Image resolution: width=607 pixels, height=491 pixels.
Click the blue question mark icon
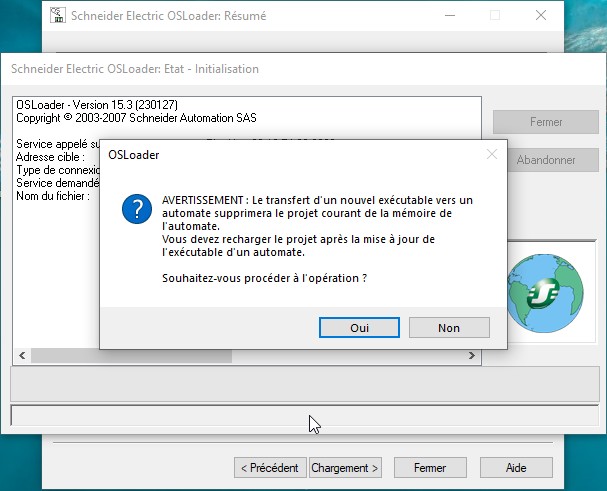(x=137, y=209)
